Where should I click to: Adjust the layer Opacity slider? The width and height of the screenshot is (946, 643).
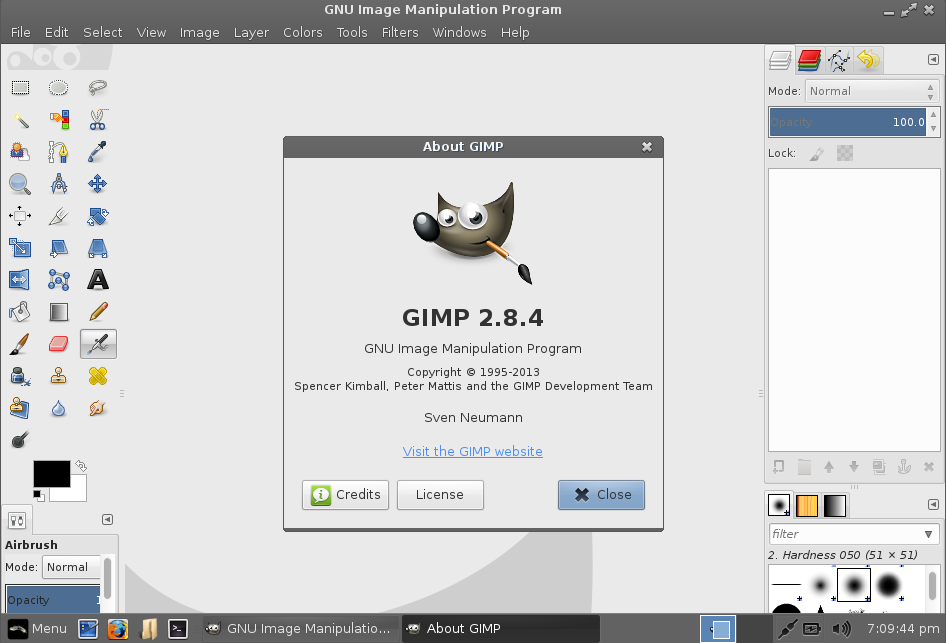847,122
